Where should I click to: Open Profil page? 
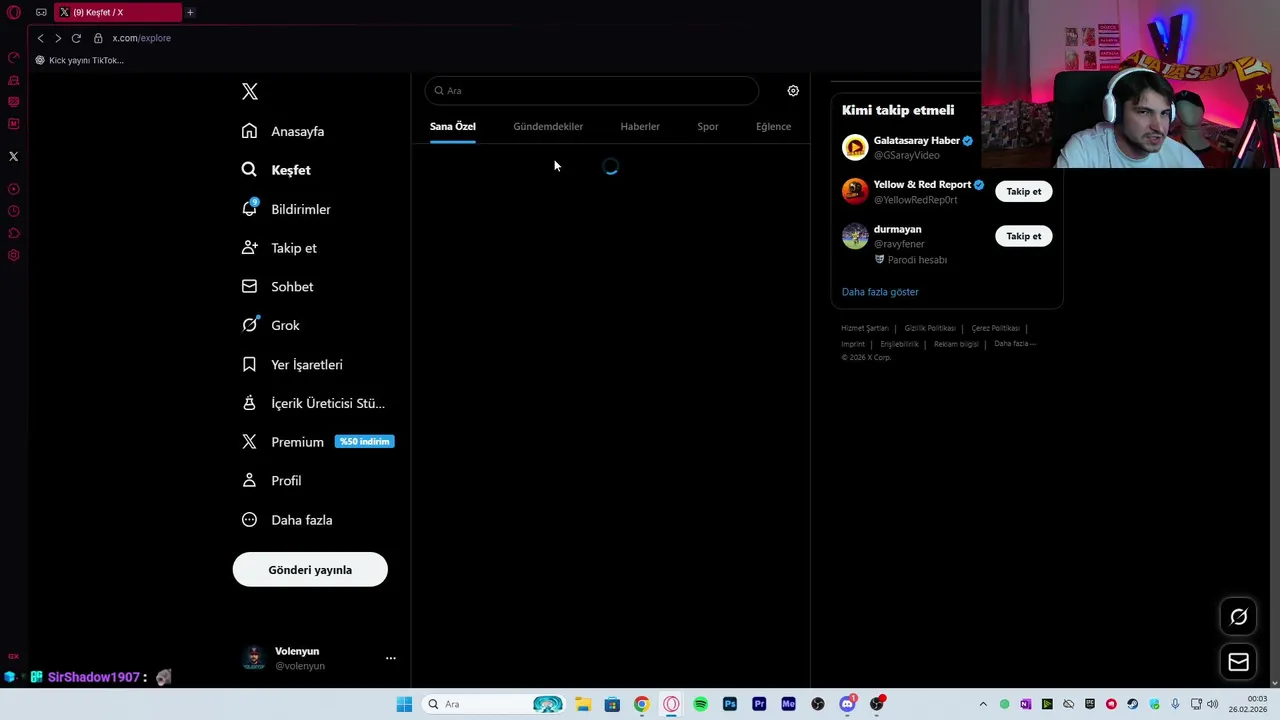271,481
